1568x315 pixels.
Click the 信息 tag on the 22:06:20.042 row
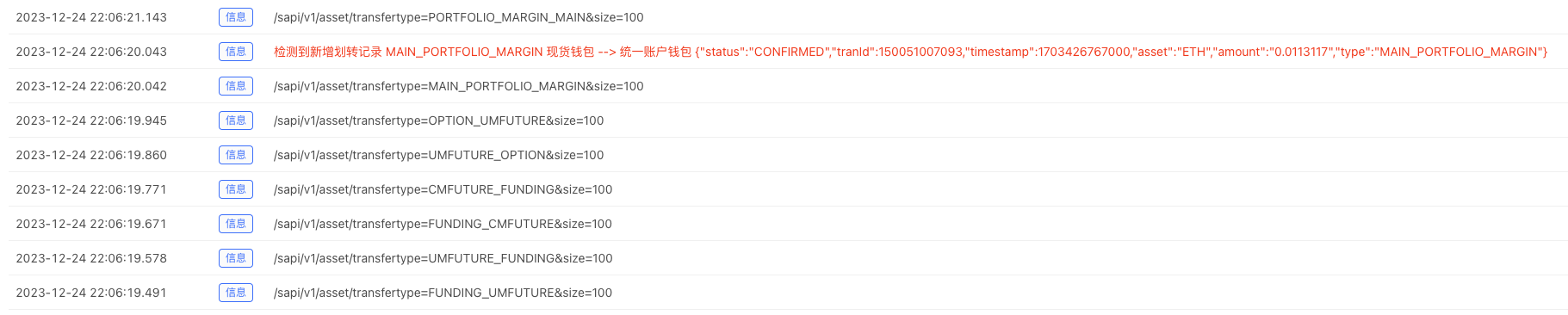click(236, 86)
